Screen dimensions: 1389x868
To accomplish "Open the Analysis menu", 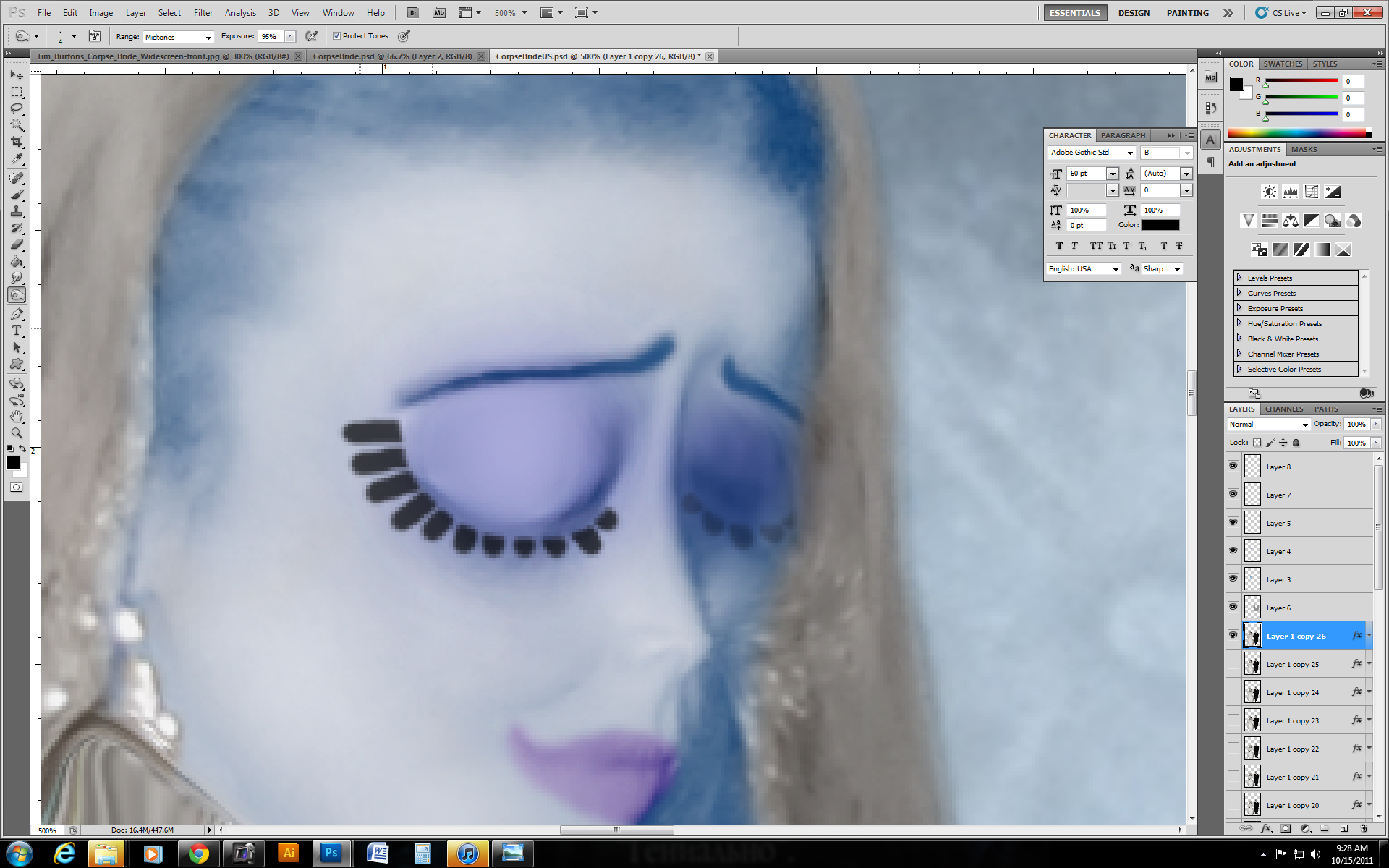I will click(x=240, y=13).
